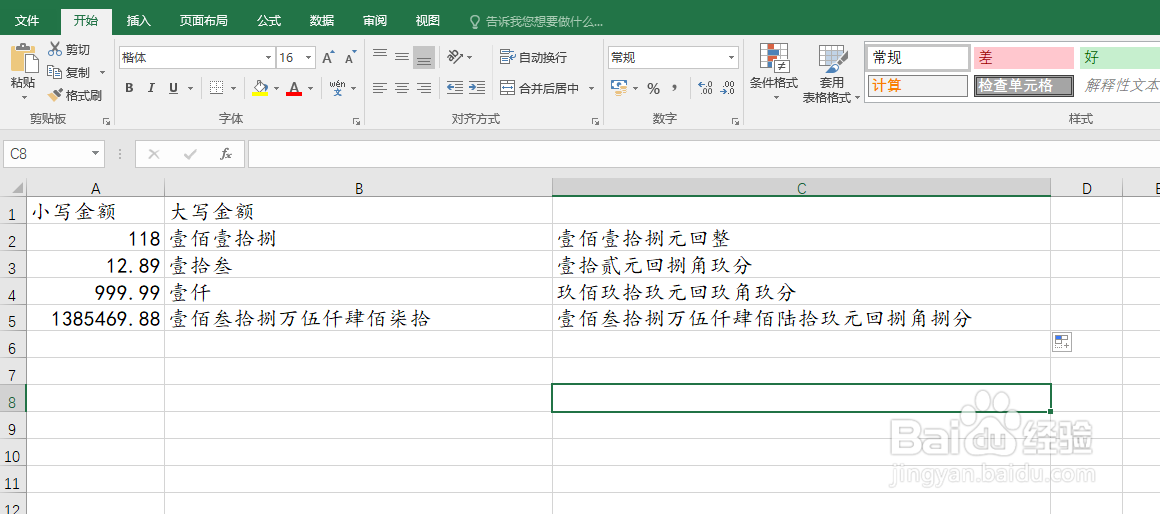Open font size dropdown 16

pyautogui.click(x=308, y=57)
